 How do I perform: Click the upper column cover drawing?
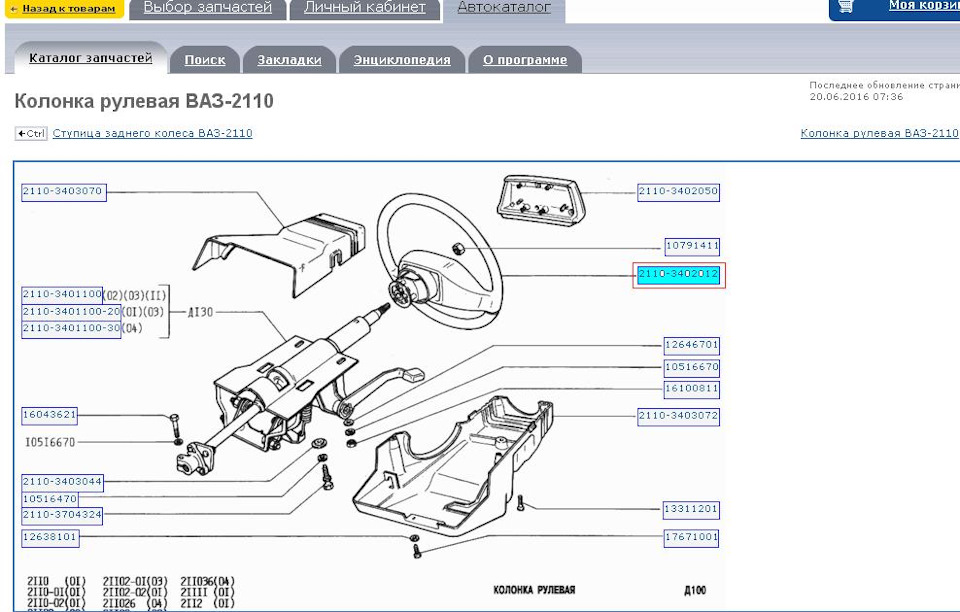[279, 254]
